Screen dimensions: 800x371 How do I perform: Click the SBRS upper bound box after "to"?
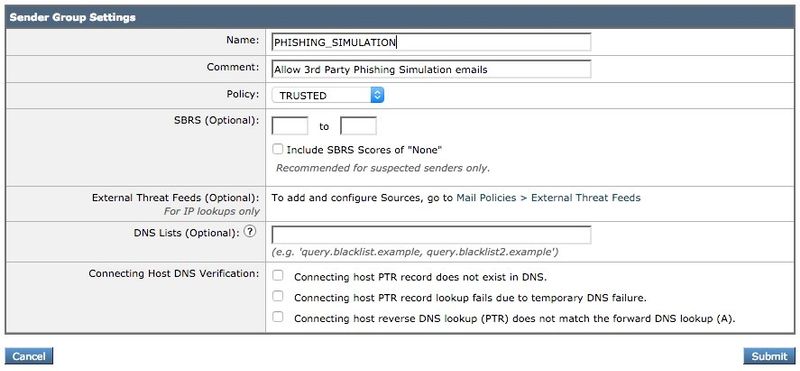[358, 126]
